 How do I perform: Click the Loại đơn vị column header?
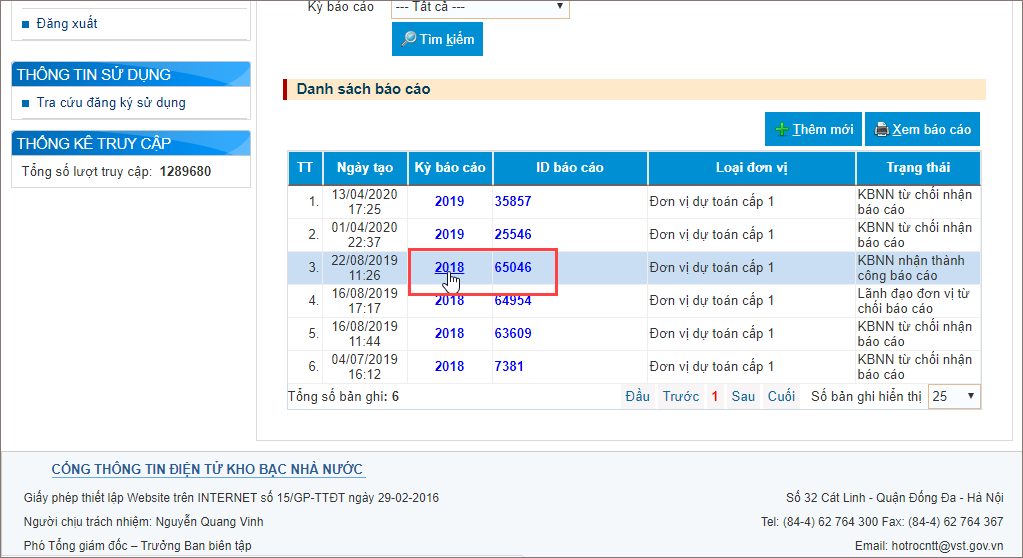point(752,168)
